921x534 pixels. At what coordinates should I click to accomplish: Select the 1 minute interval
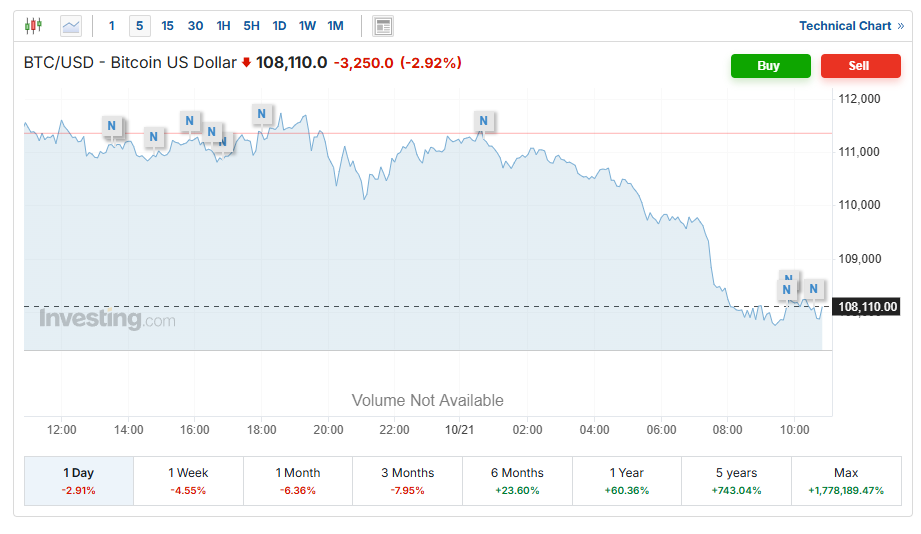[x=111, y=25]
